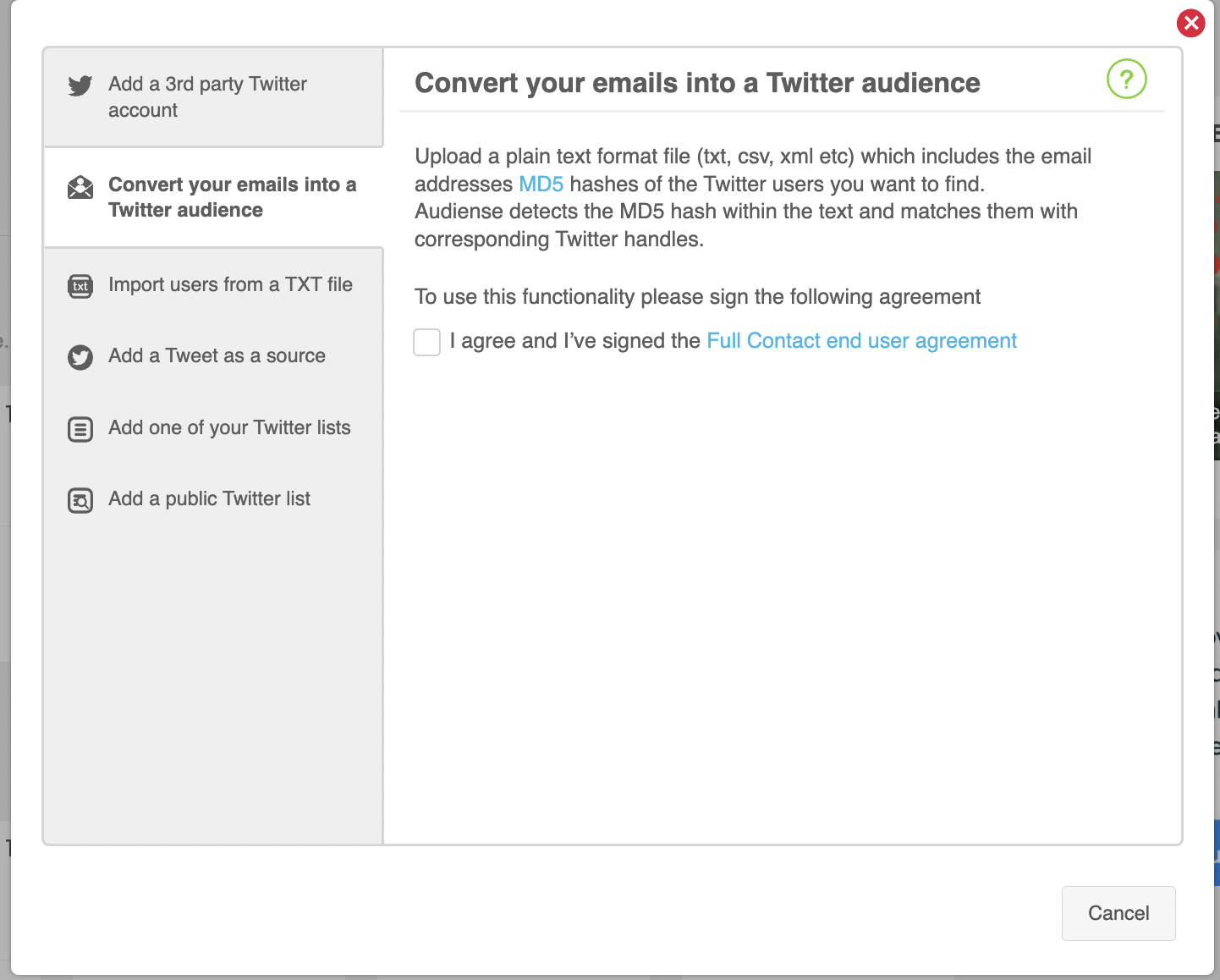Switch to Import users from a TXT file
This screenshot has height=980, width=1220.
pos(214,285)
